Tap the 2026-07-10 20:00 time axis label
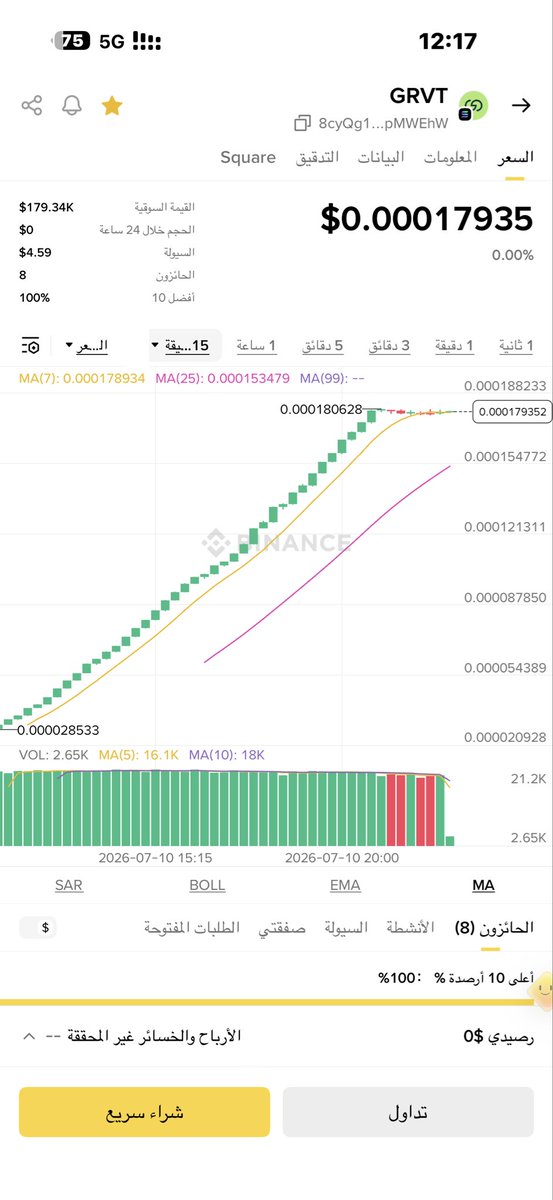This screenshot has width=553, height=1200. click(x=342, y=858)
